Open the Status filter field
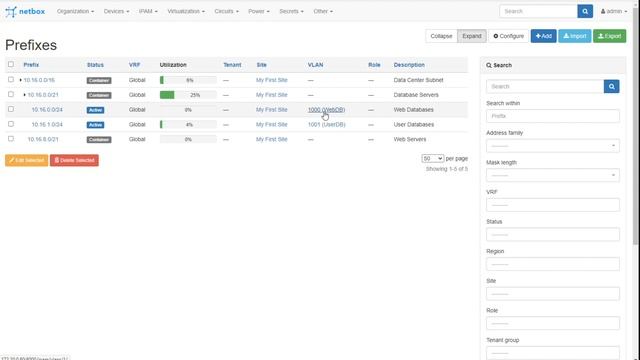Image resolution: width=640 pixels, height=360 pixels. [553, 234]
